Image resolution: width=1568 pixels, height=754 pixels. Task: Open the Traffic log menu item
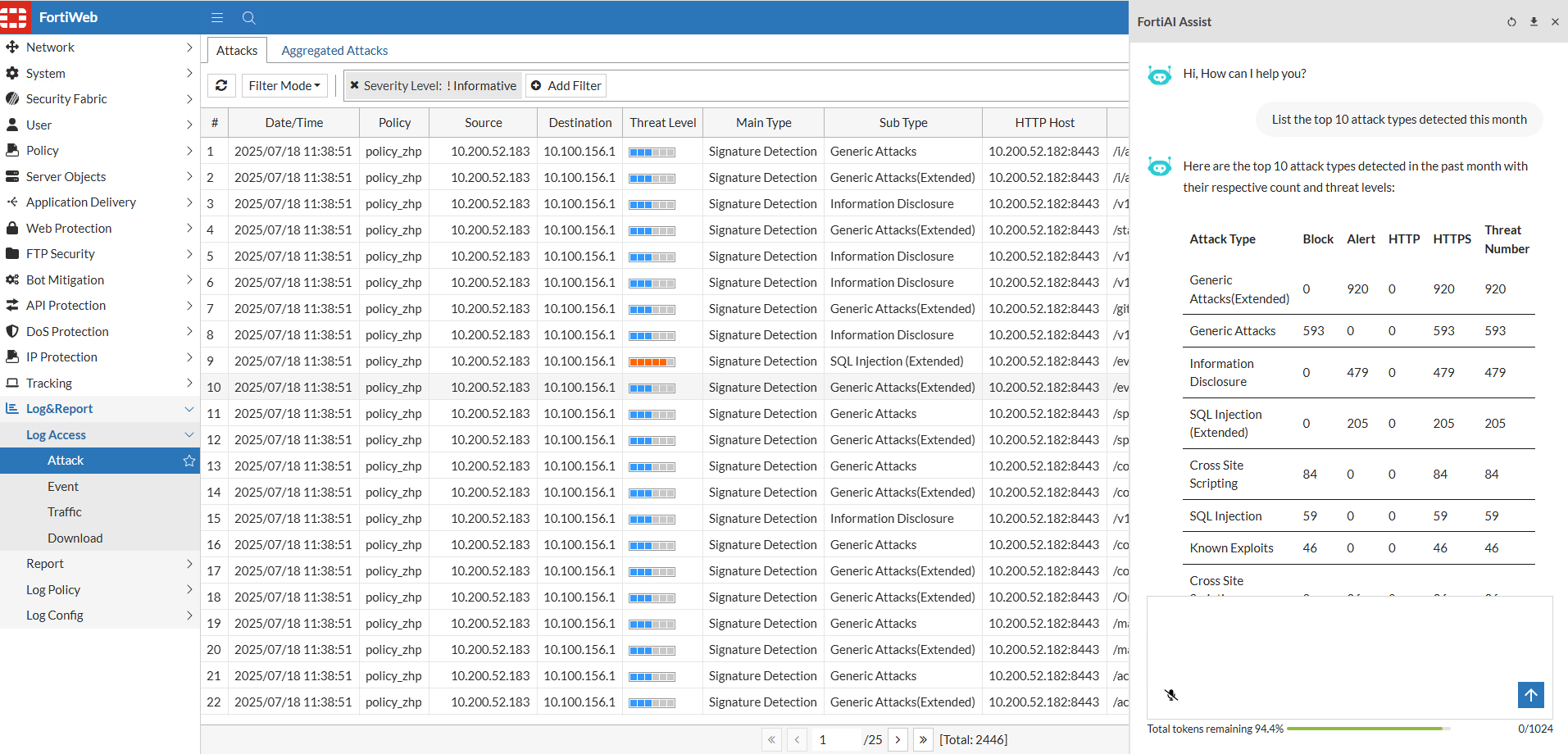65,512
